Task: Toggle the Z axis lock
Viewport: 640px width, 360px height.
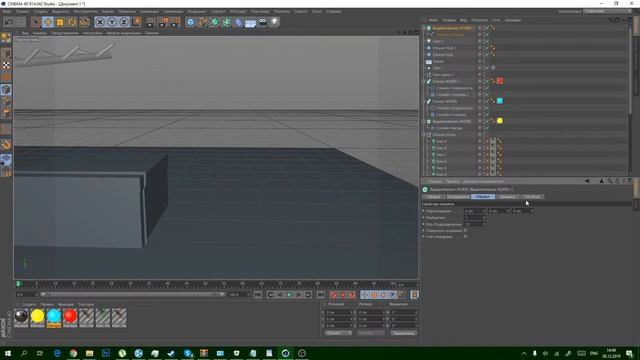Action: tap(124, 22)
